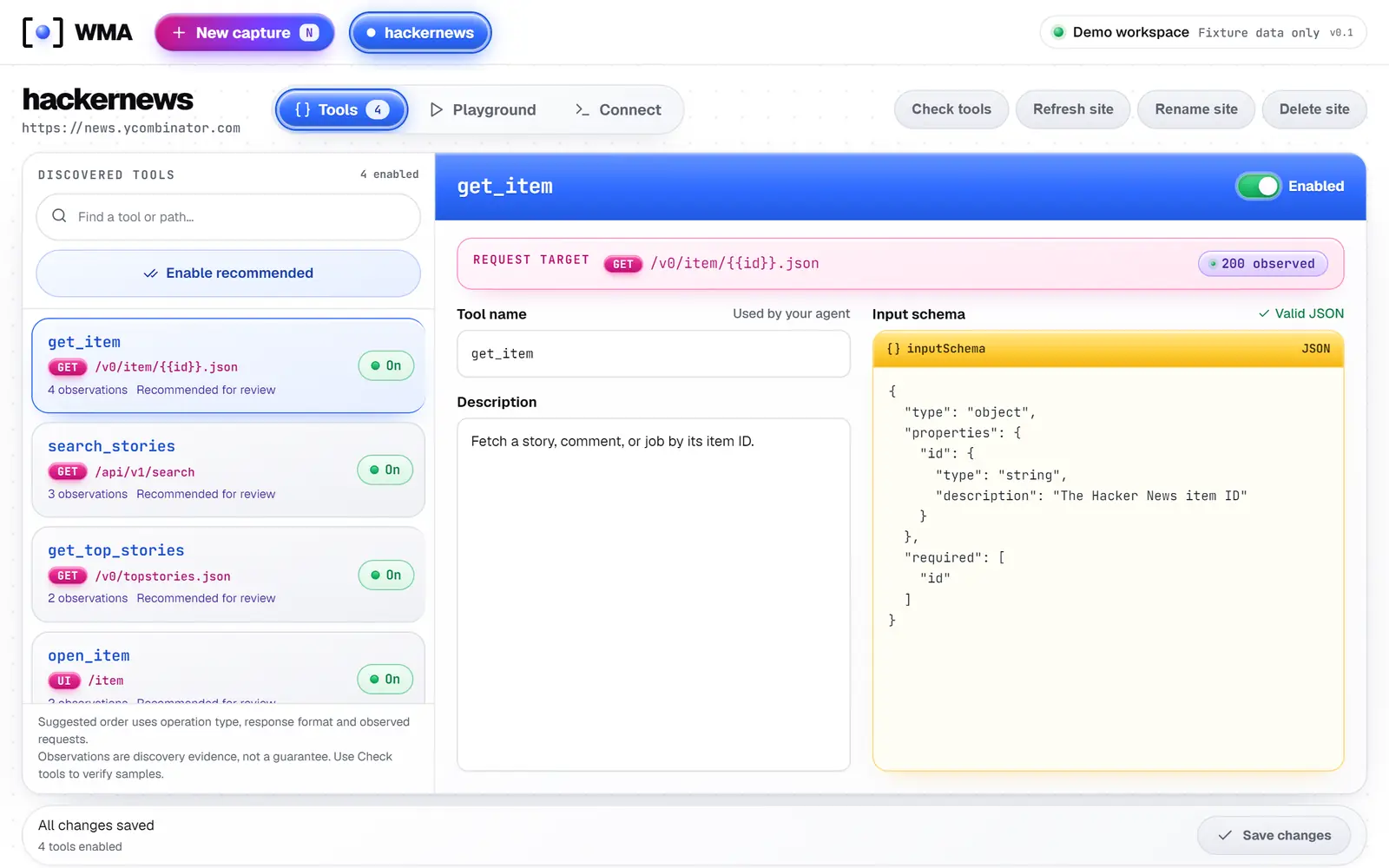The height and width of the screenshot is (868, 1389).
Task: Click the play triangle icon of Playground
Action: click(x=437, y=109)
